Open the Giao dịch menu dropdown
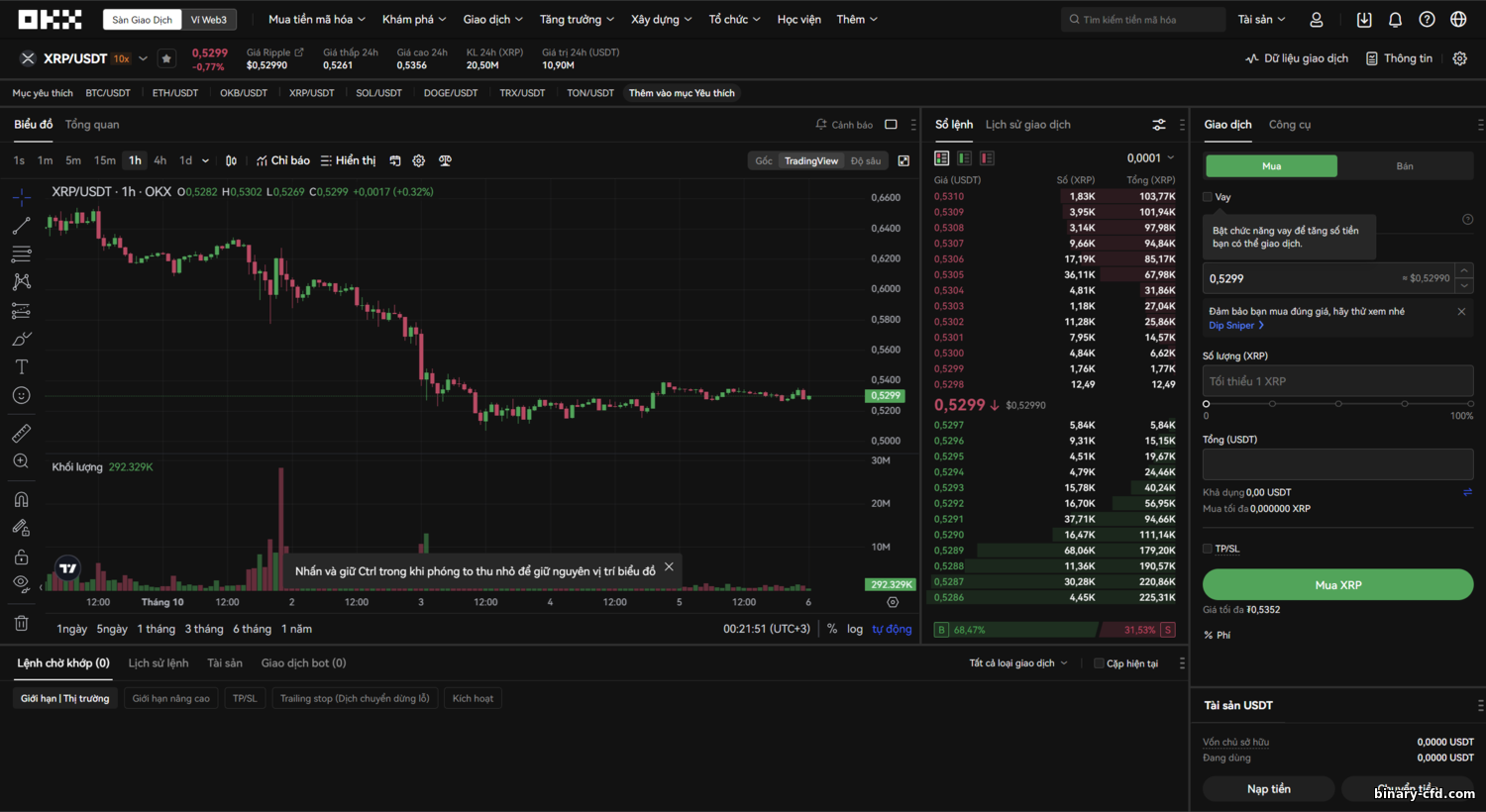 [492, 20]
